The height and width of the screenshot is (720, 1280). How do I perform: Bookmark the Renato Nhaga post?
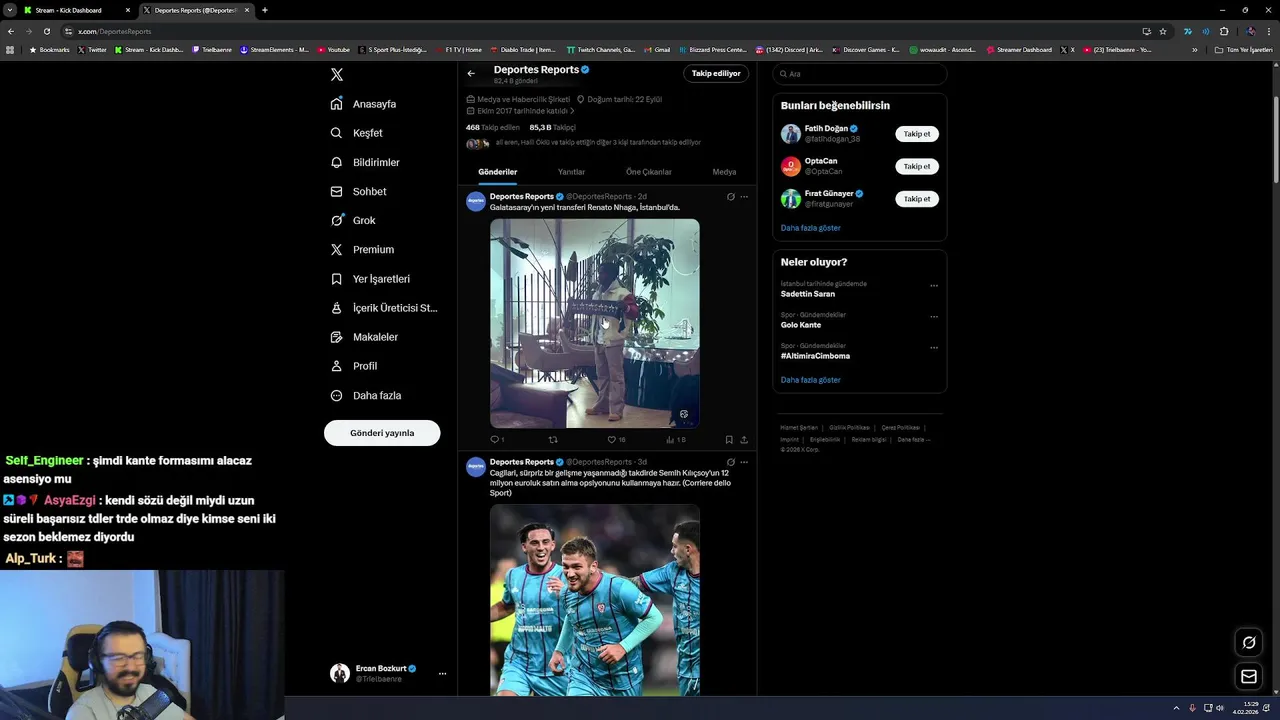pyautogui.click(x=729, y=439)
